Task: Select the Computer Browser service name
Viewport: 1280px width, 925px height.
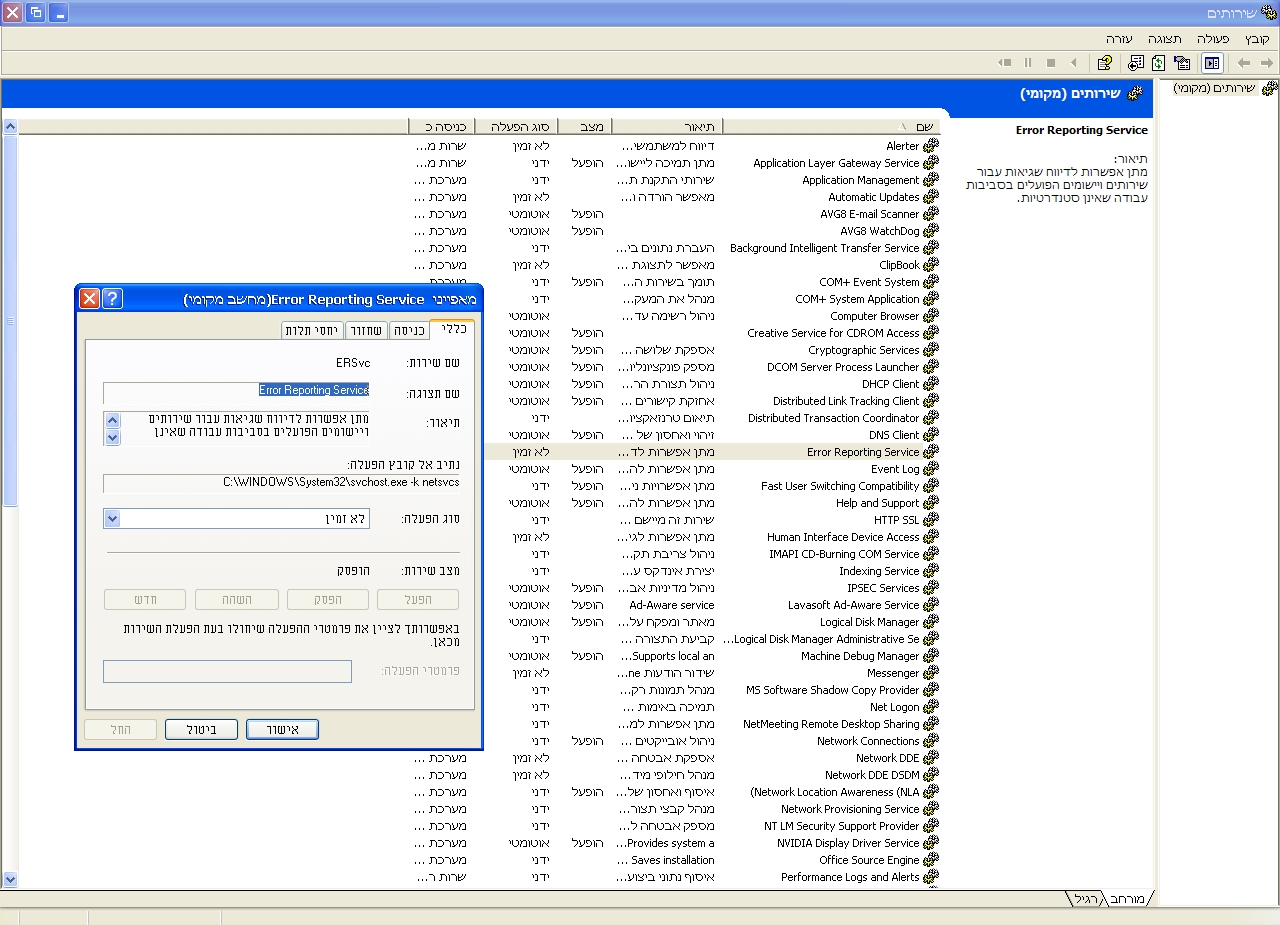Action: 874,316
